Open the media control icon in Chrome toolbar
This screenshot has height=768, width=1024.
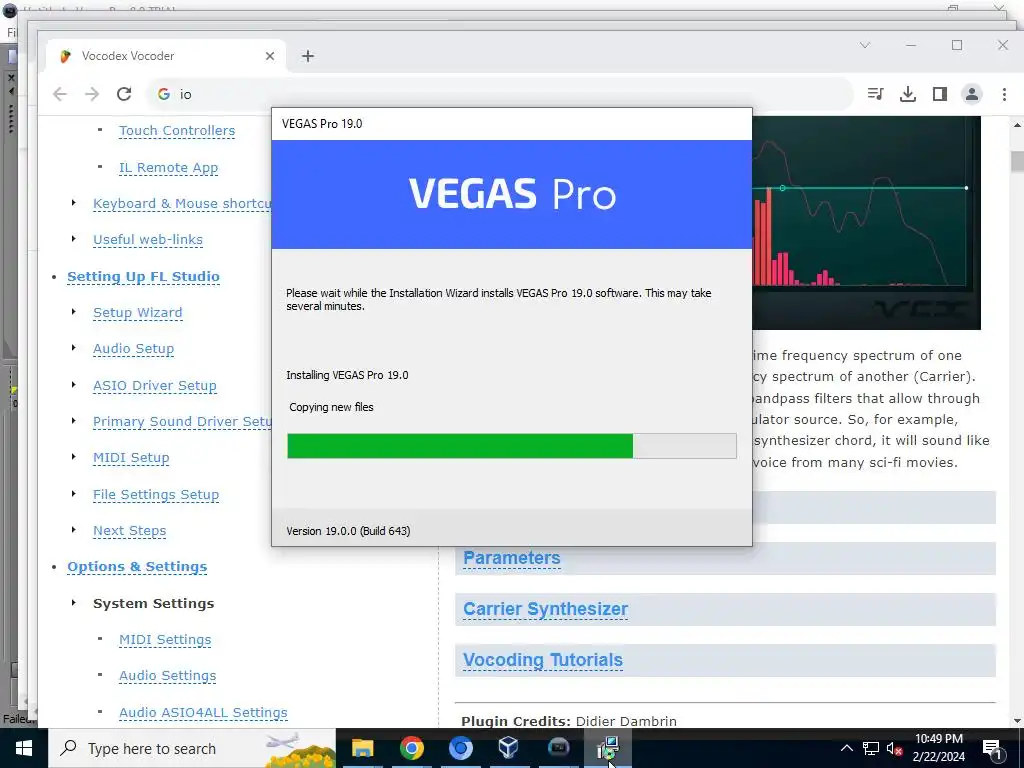pyautogui.click(x=876, y=94)
